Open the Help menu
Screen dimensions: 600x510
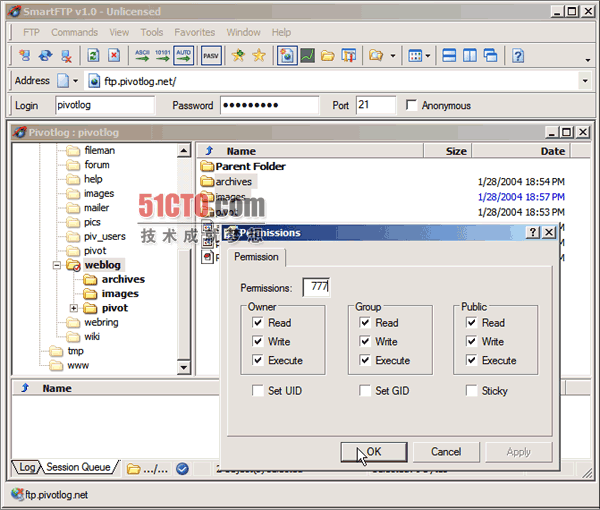coord(282,32)
